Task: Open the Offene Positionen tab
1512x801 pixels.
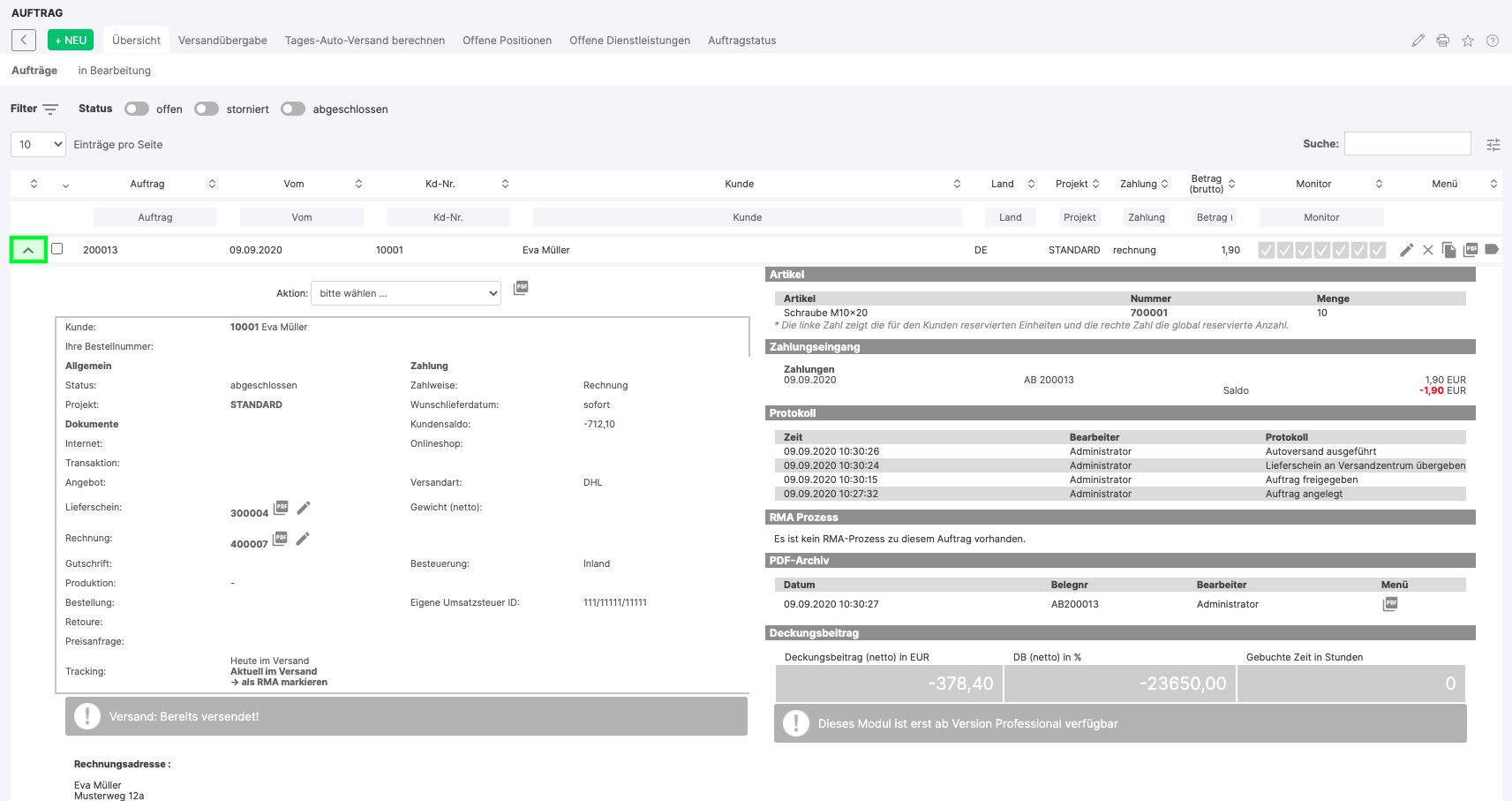Action: point(507,41)
